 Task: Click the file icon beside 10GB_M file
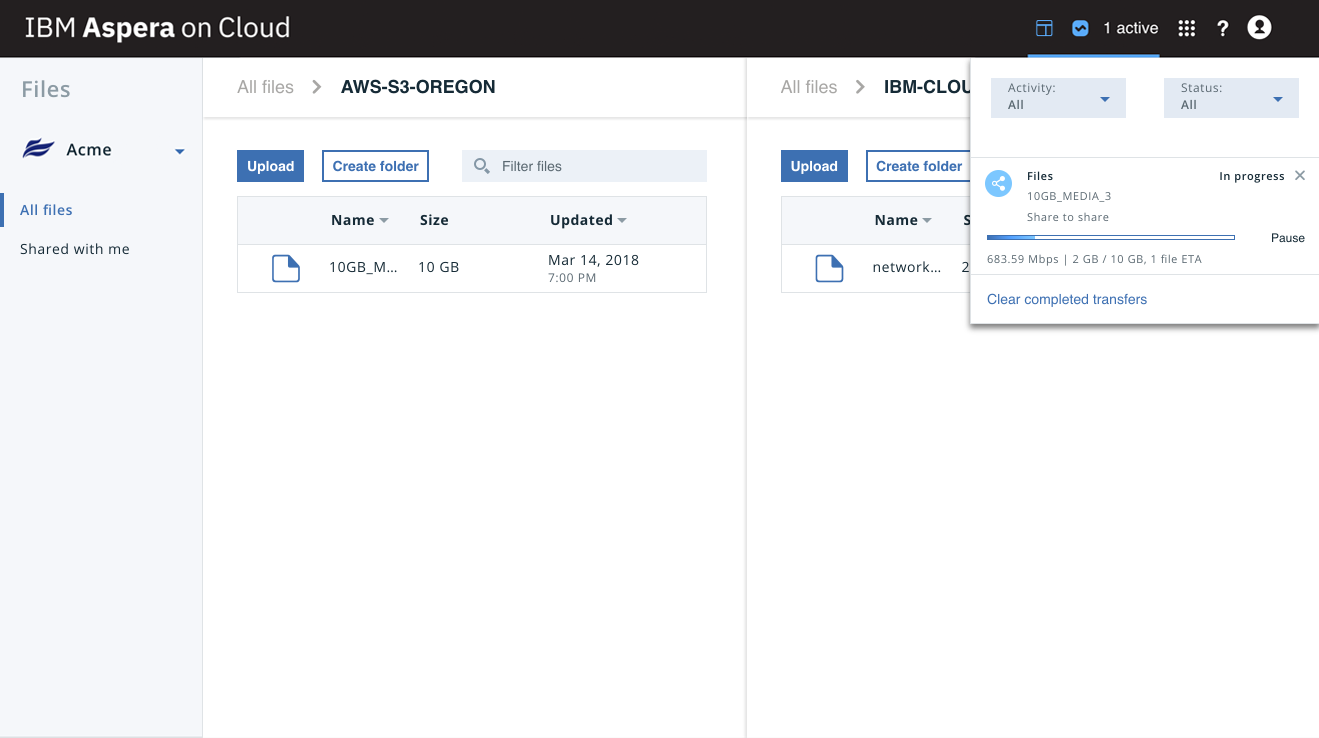point(286,268)
